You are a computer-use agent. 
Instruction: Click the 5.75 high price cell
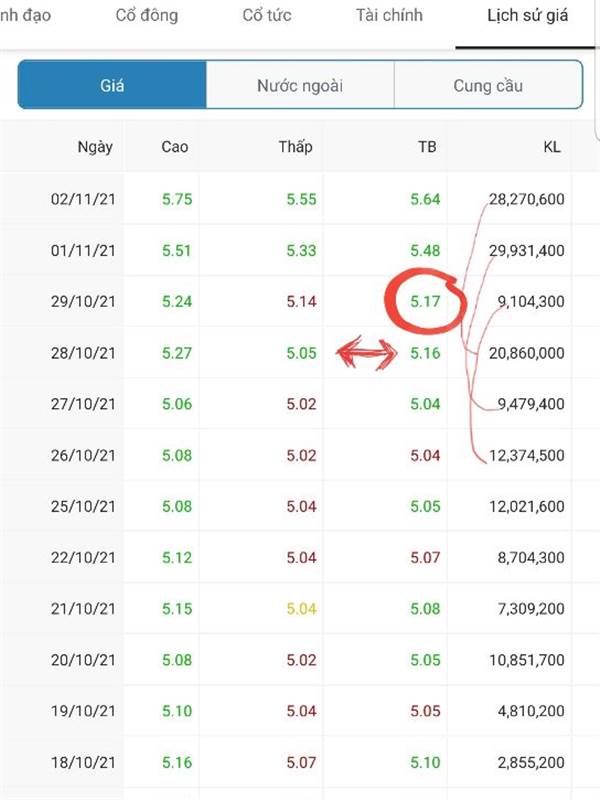[x=177, y=199]
